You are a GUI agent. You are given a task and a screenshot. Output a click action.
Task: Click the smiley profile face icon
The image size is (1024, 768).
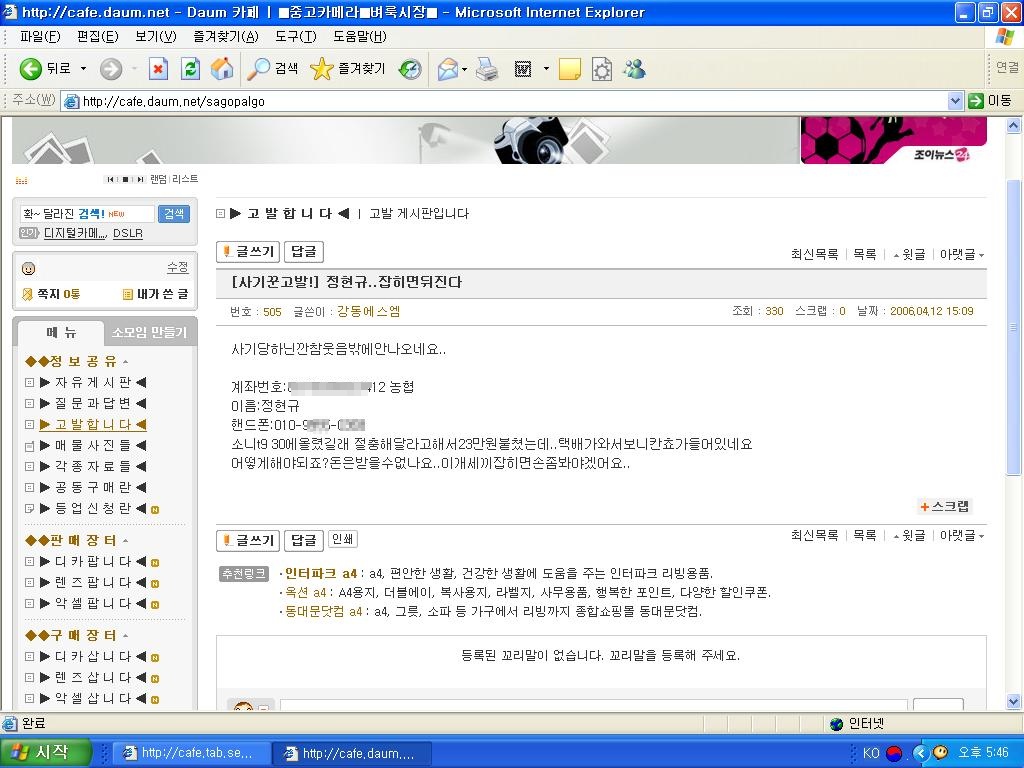tap(29, 268)
